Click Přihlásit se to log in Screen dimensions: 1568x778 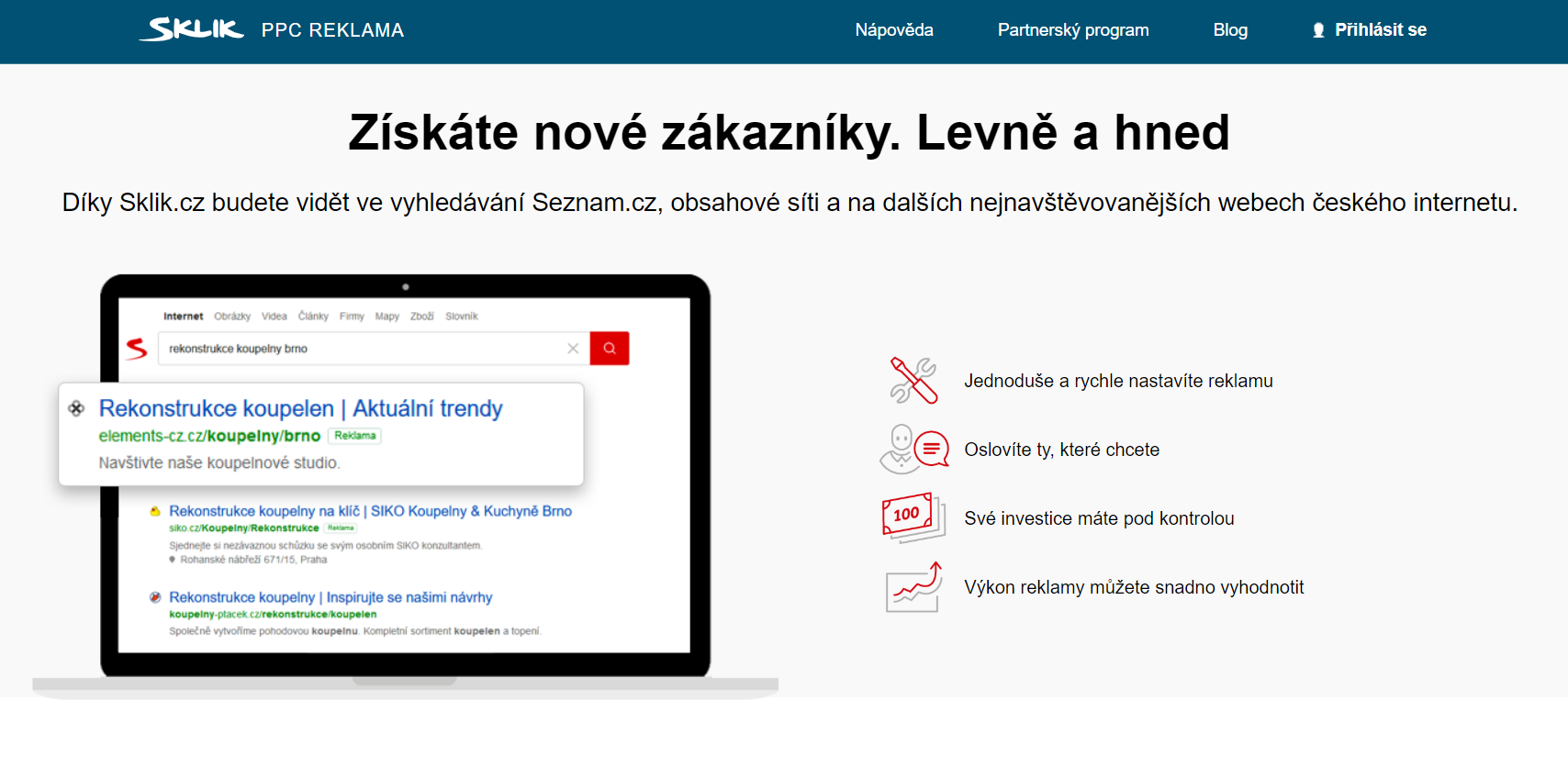click(1381, 30)
